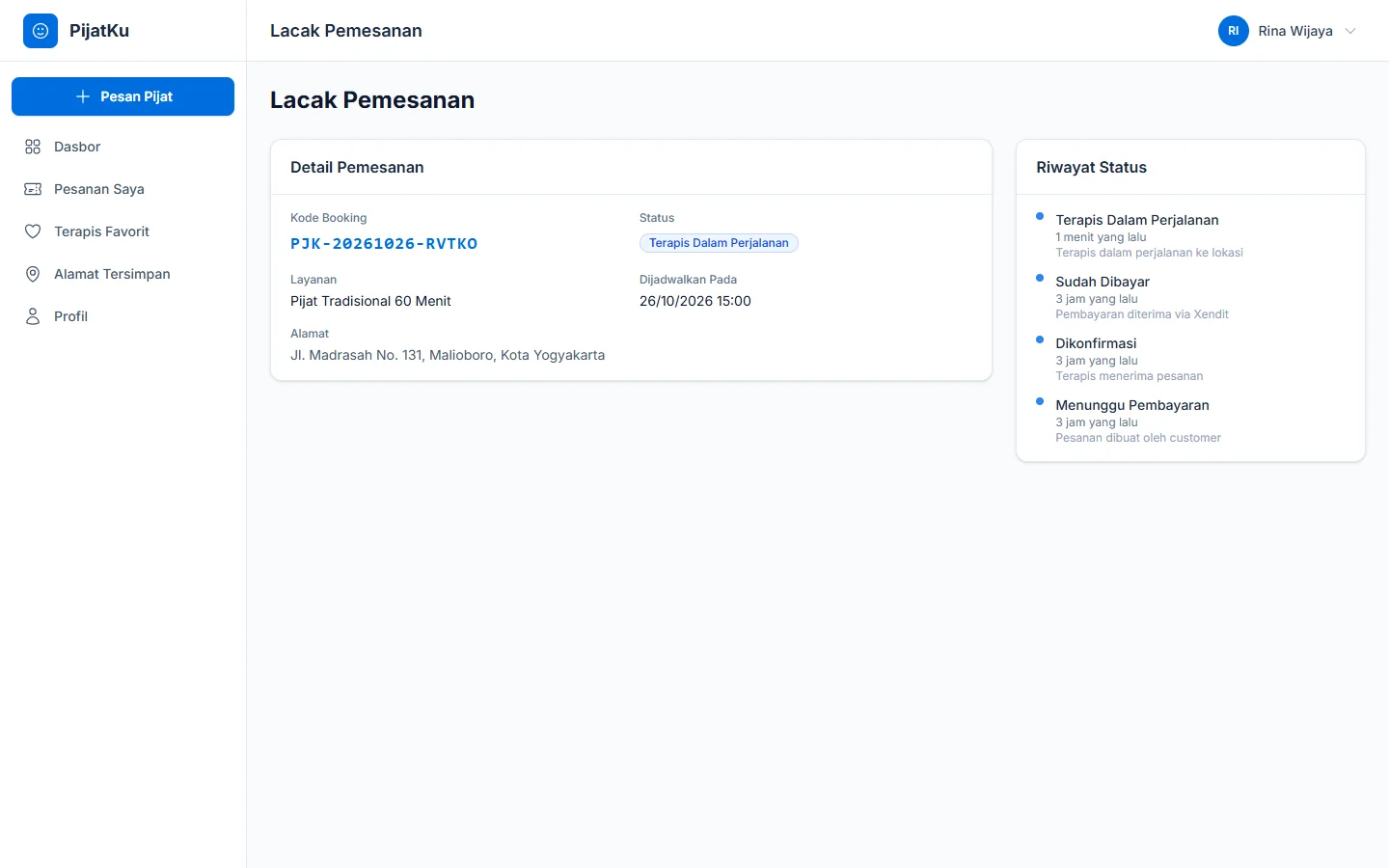Click the blue dot beside Sudah Dibayar

tap(1040, 278)
